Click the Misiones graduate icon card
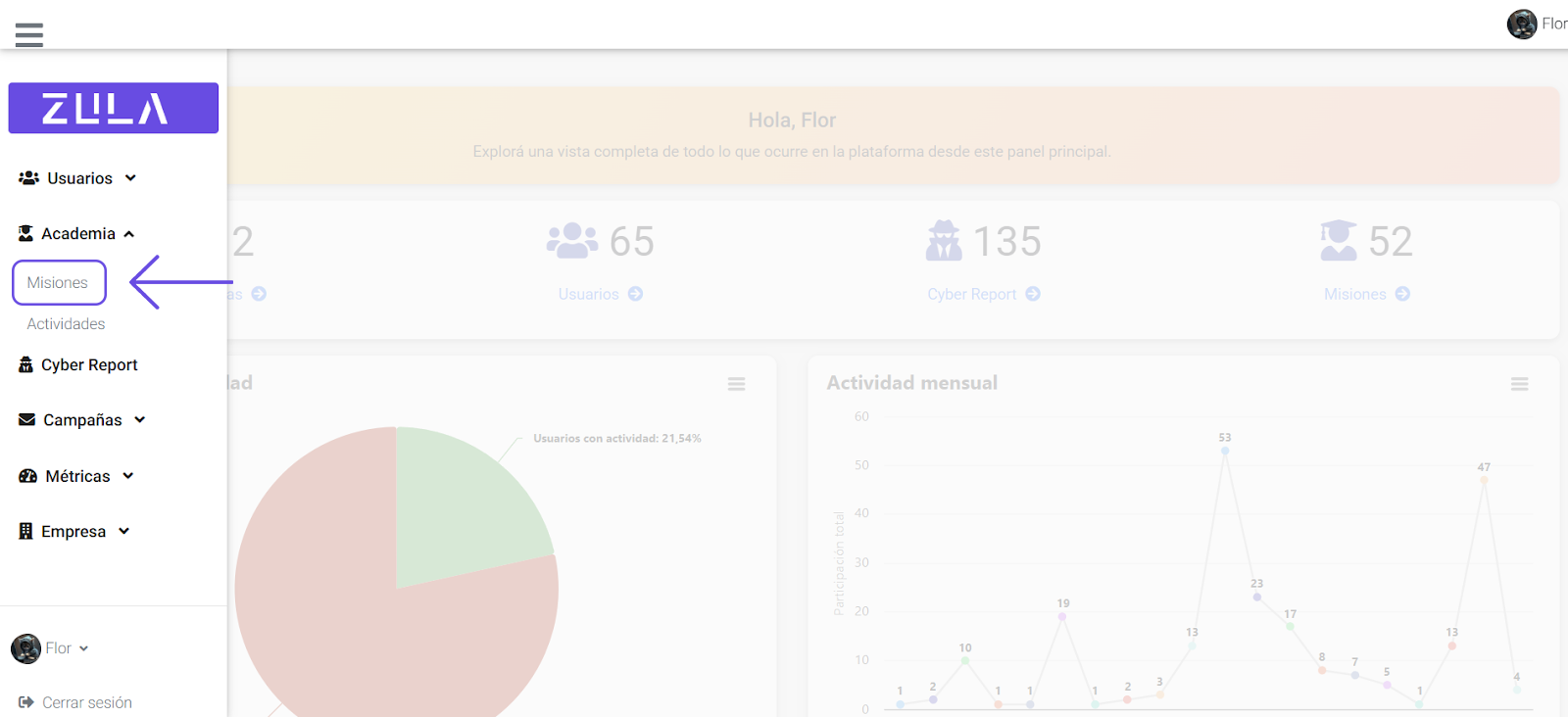The height and width of the screenshot is (717, 1568). coord(1338,241)
